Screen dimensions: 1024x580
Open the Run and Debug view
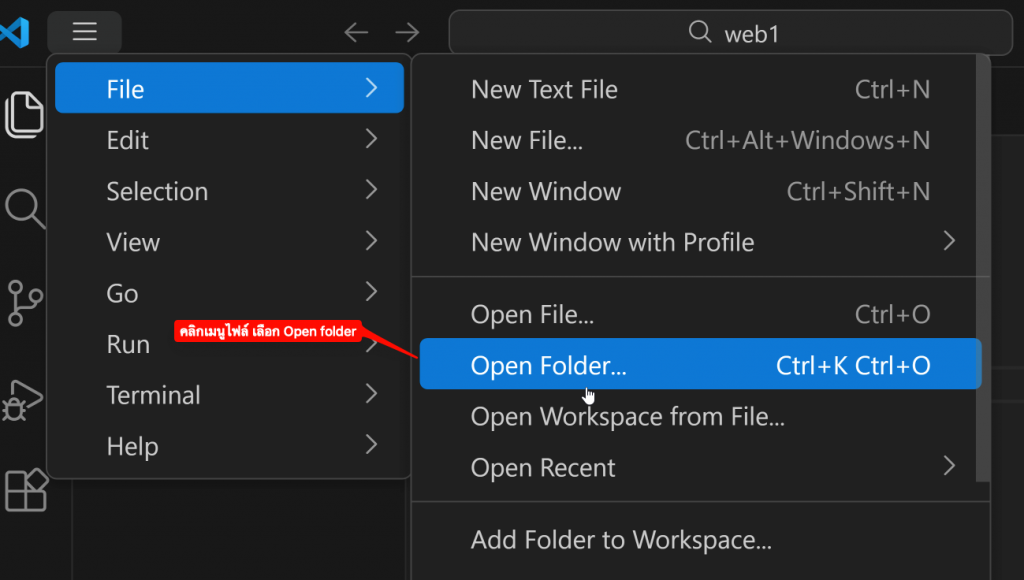22,398
